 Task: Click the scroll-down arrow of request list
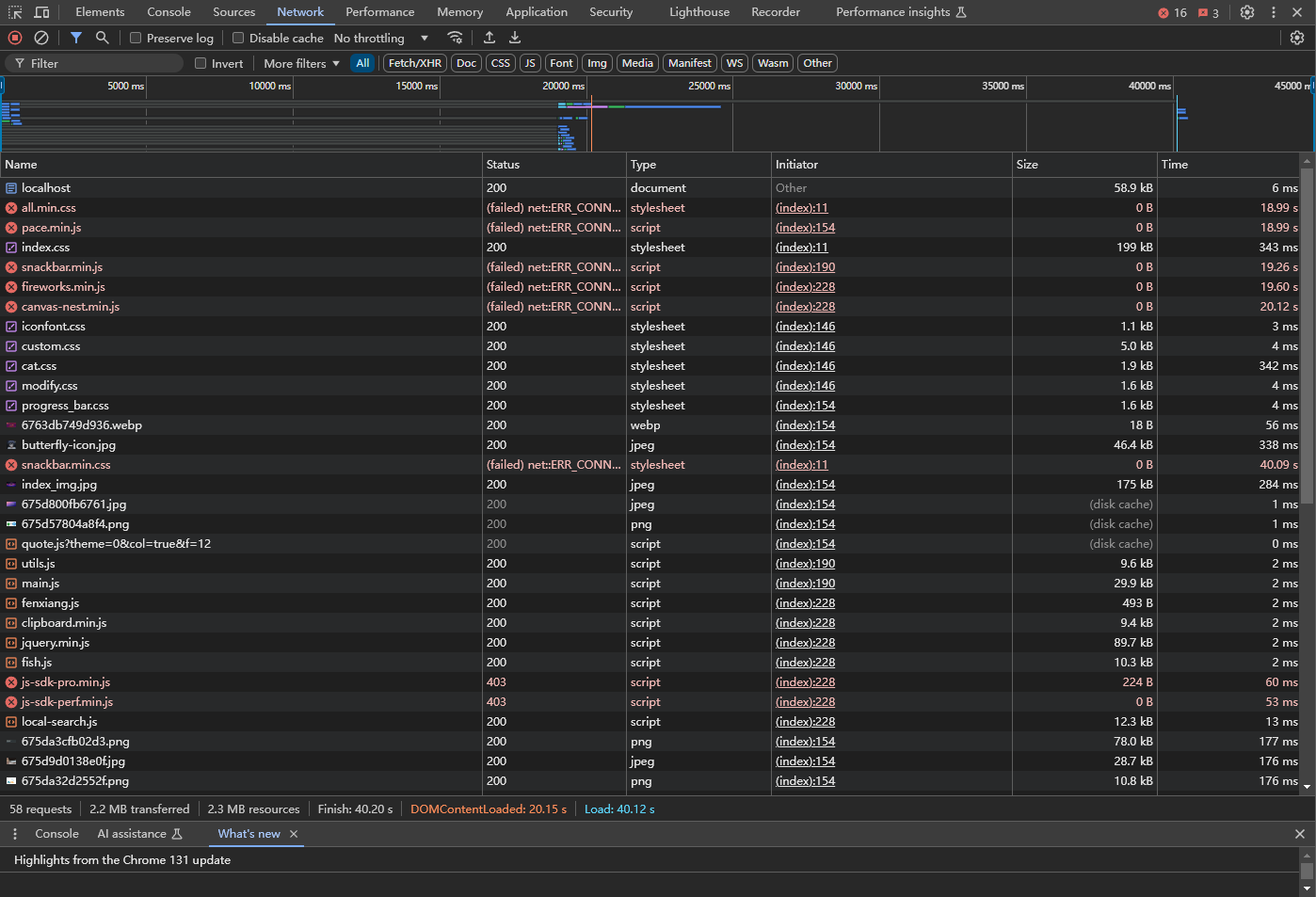click(x=1307, y=786)
